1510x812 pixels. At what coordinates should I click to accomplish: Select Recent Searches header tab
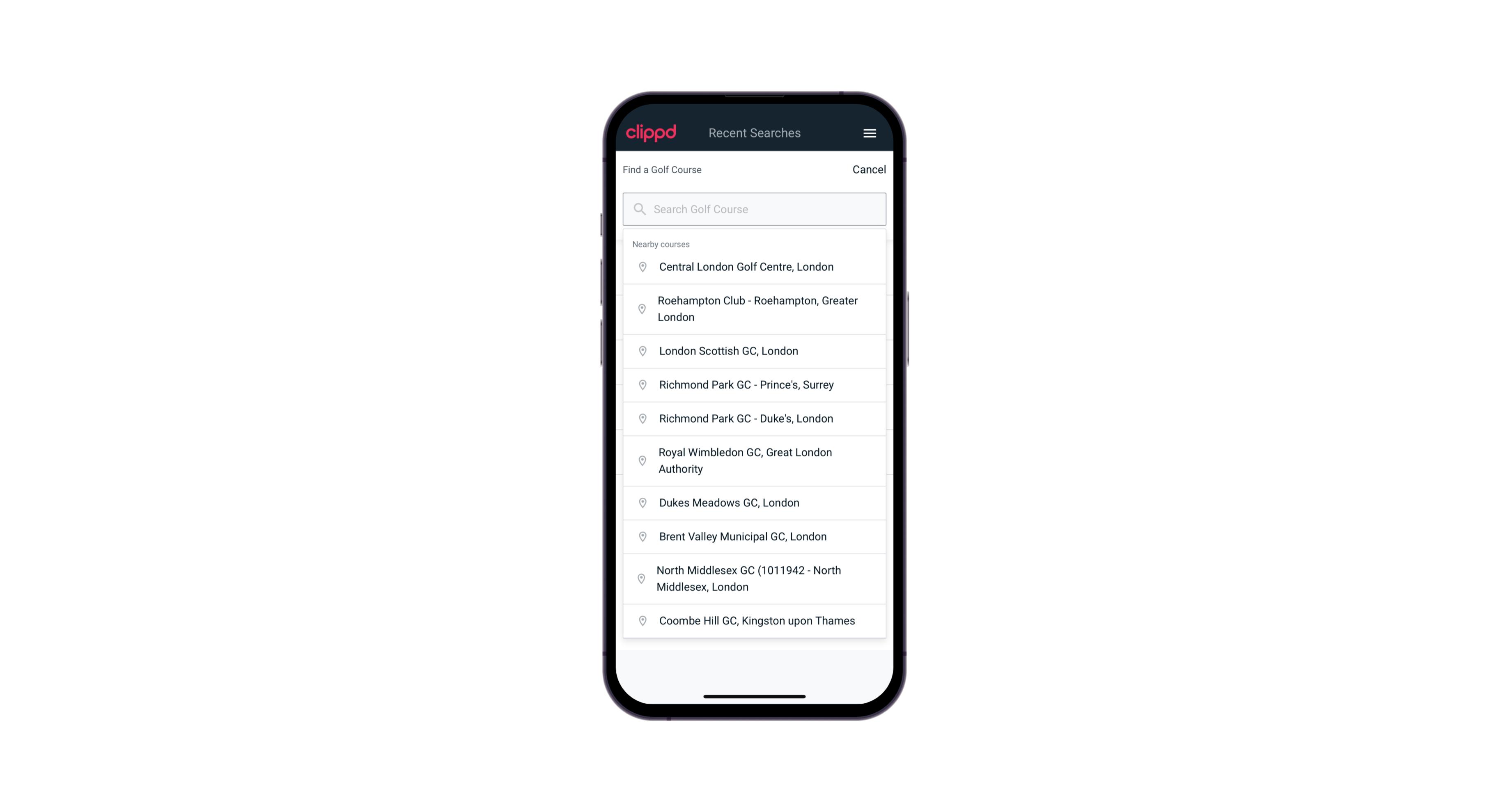(x=754, y=132)
